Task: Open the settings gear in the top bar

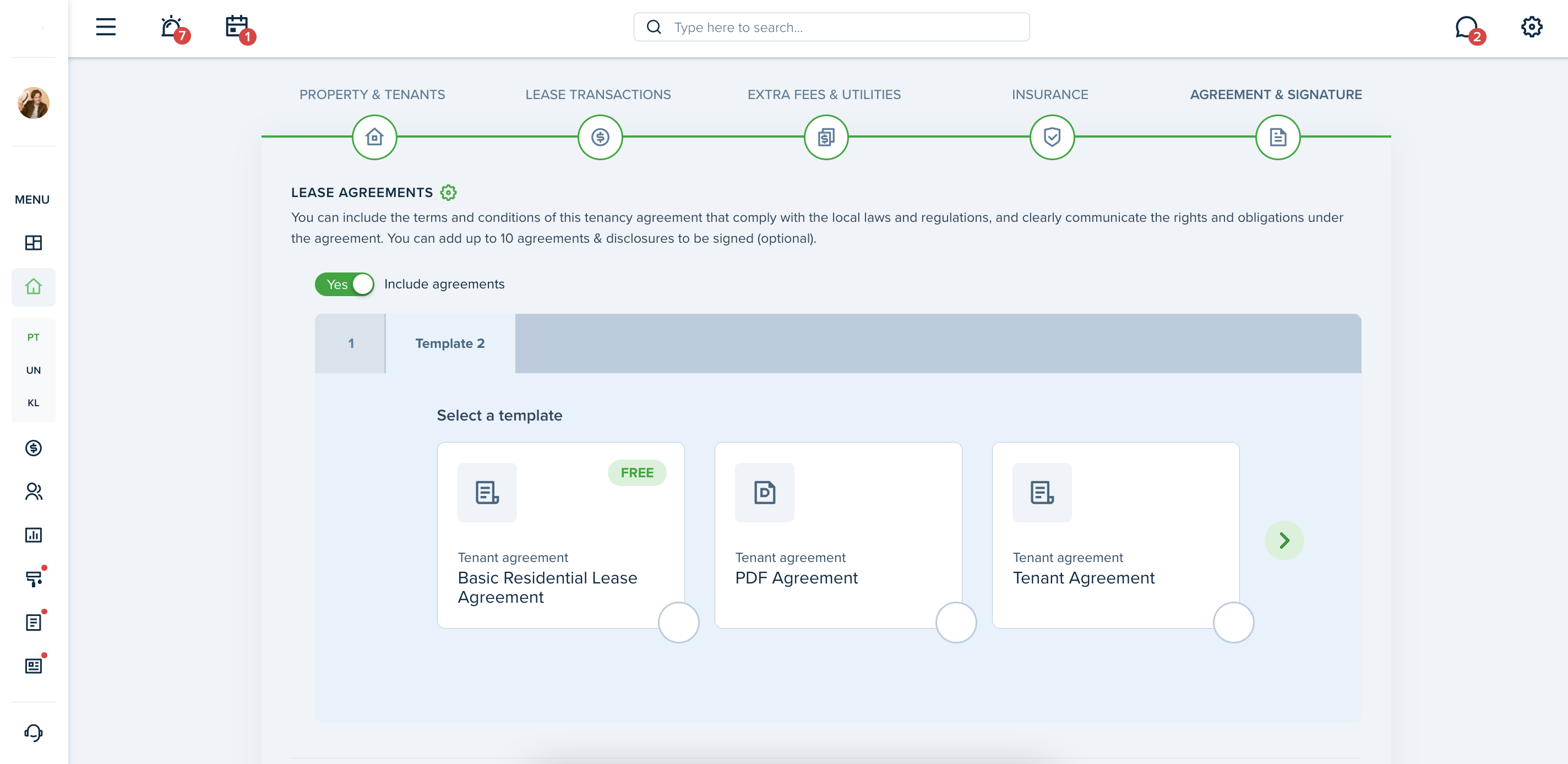Action: click(x=1531, y=27)
